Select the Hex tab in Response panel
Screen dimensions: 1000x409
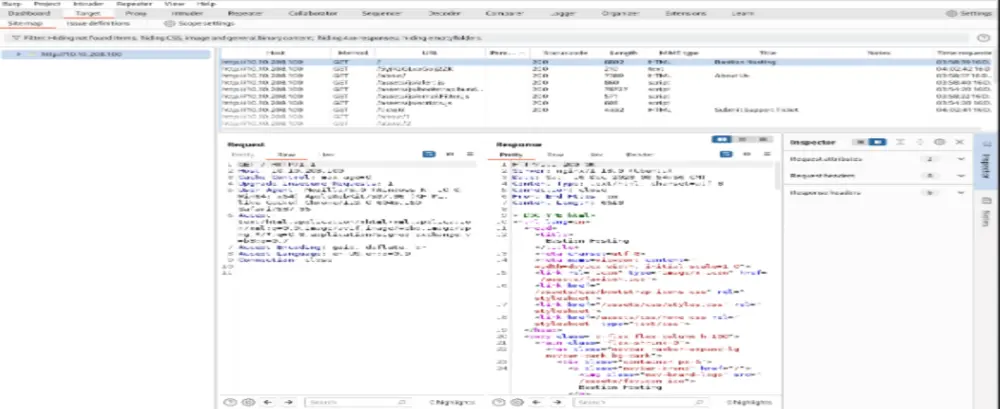[x=596, y=154]
